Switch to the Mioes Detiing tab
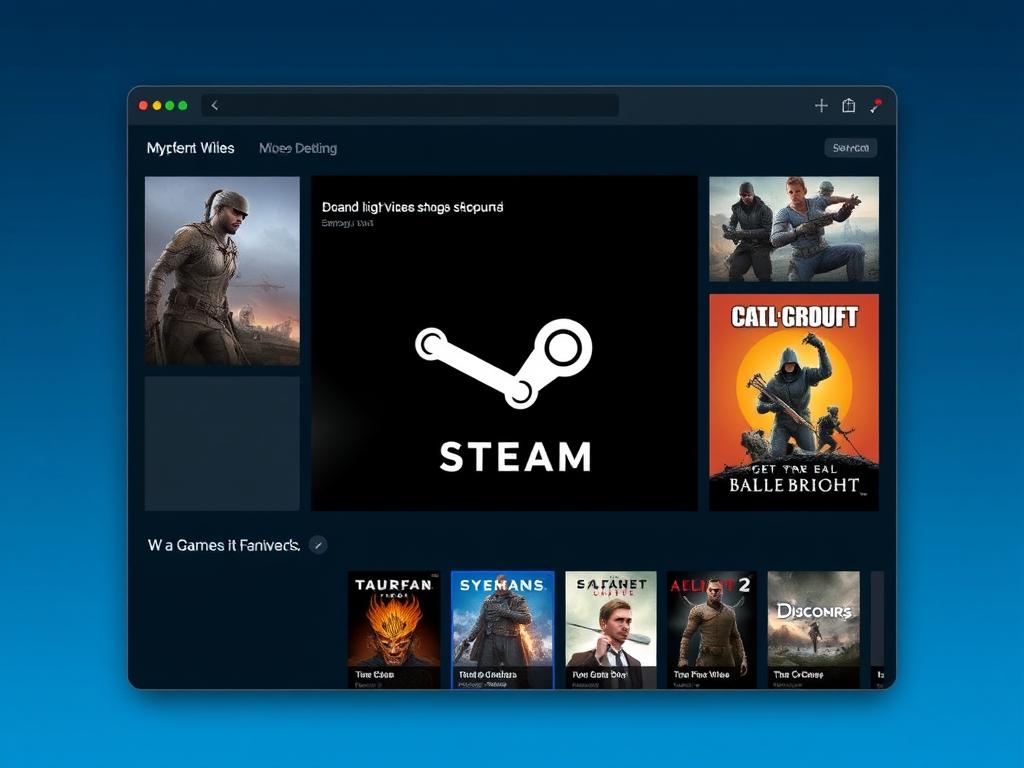The width and height of the screenshot is (1024, 768). pyautogui.click(x=298, y=148)
